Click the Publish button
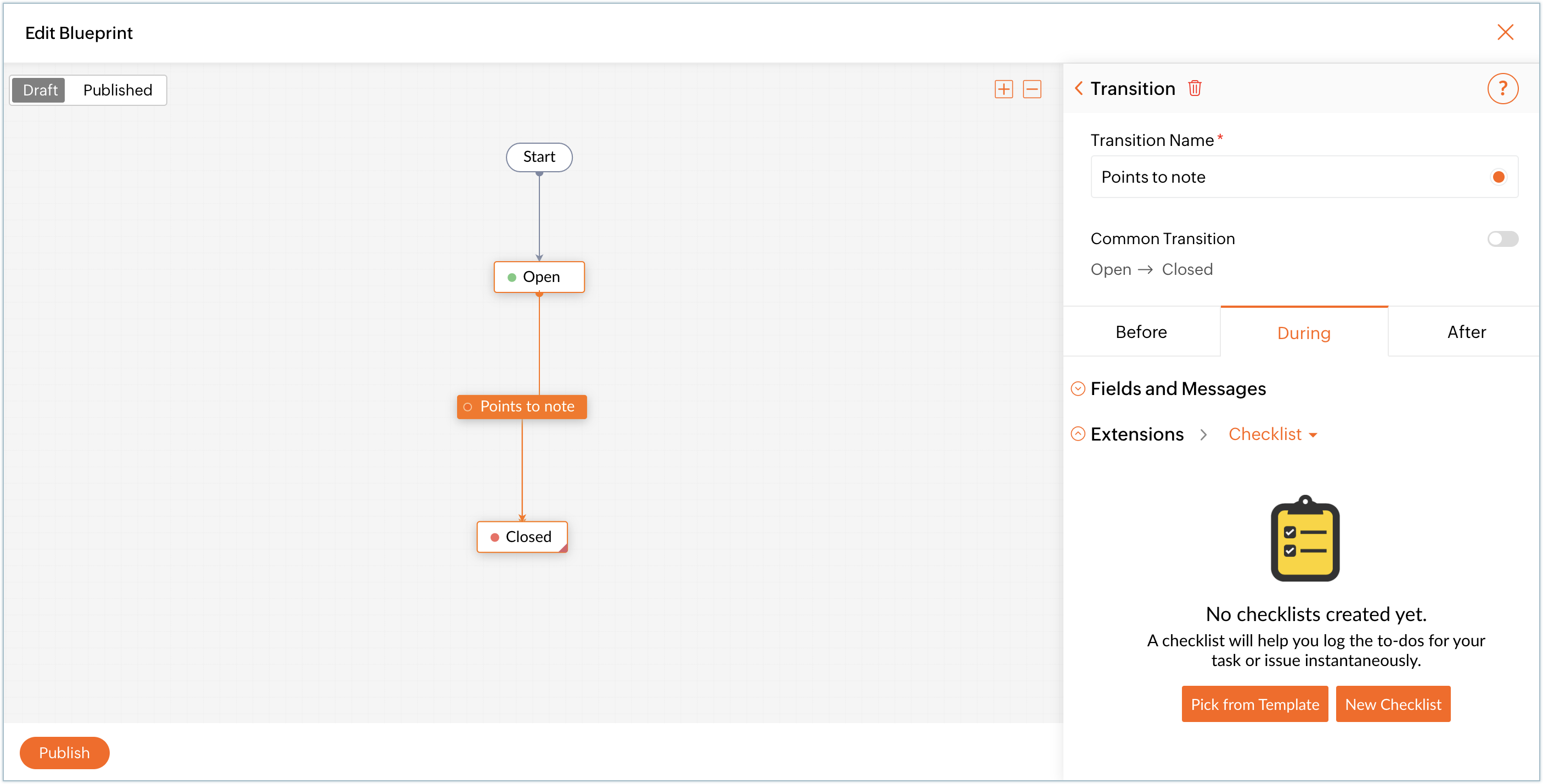Screen dimensions: 1543x784 64,752
